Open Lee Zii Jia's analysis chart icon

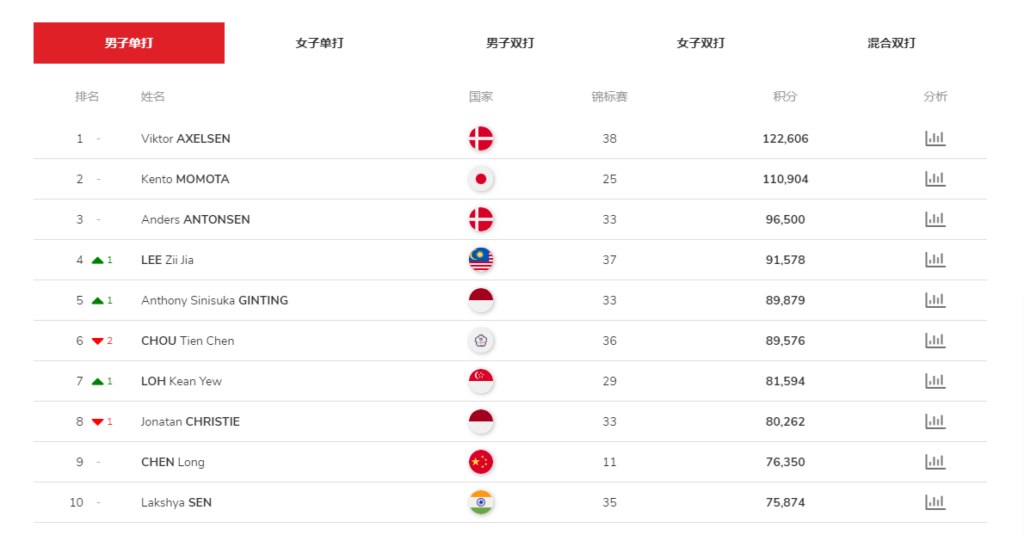pos(935,260)
